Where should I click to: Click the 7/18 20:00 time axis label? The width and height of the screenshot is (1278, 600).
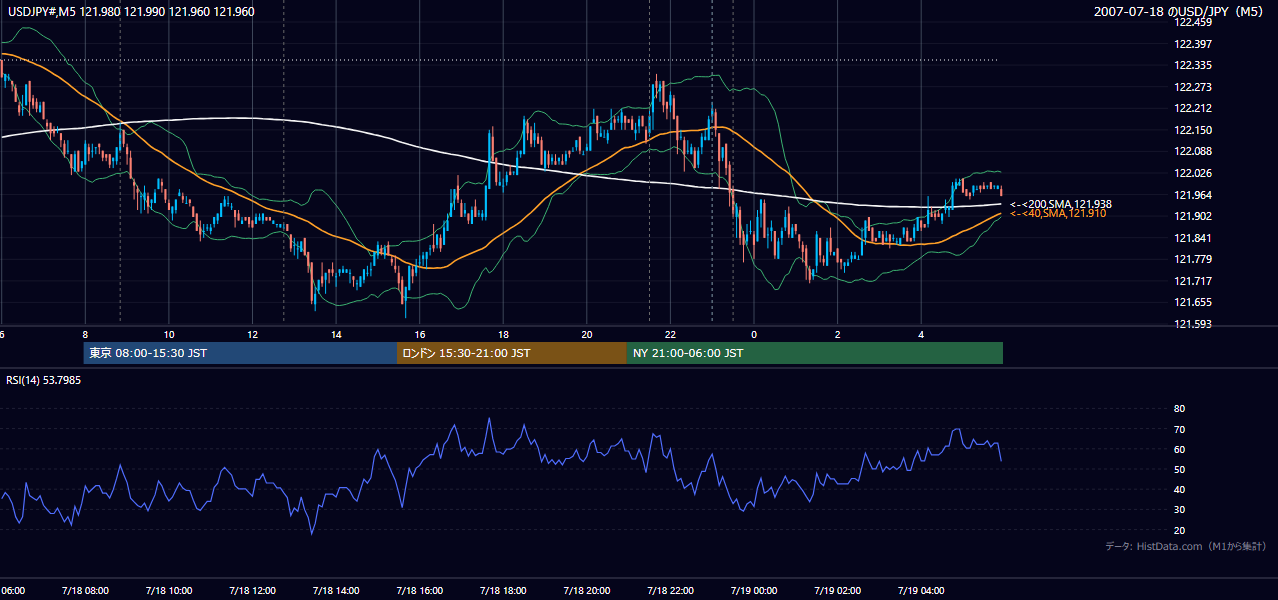click(586, 591)
